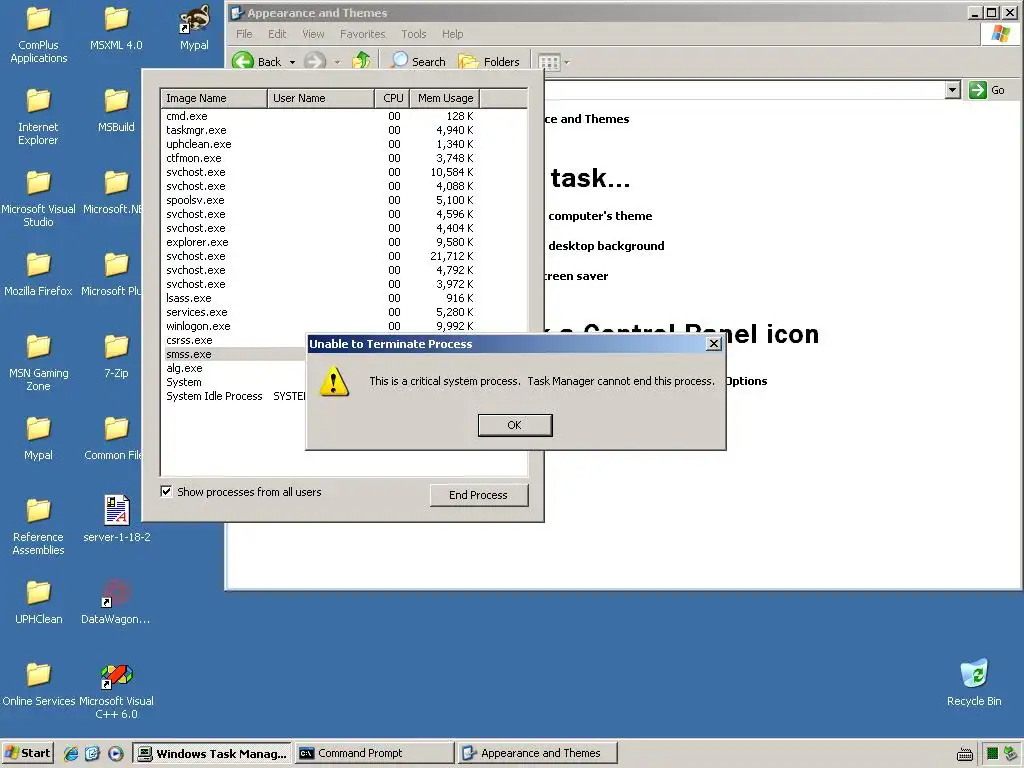Click Internet Explorer quick launch icon
1024x768 pixels.
click(71, 754)
